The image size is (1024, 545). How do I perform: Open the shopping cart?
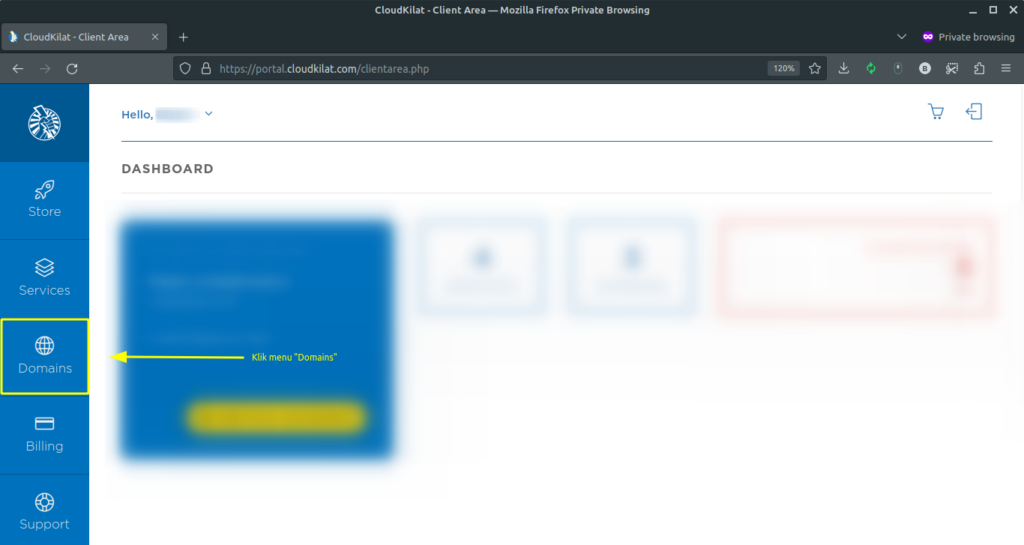[x=936, y=112]
